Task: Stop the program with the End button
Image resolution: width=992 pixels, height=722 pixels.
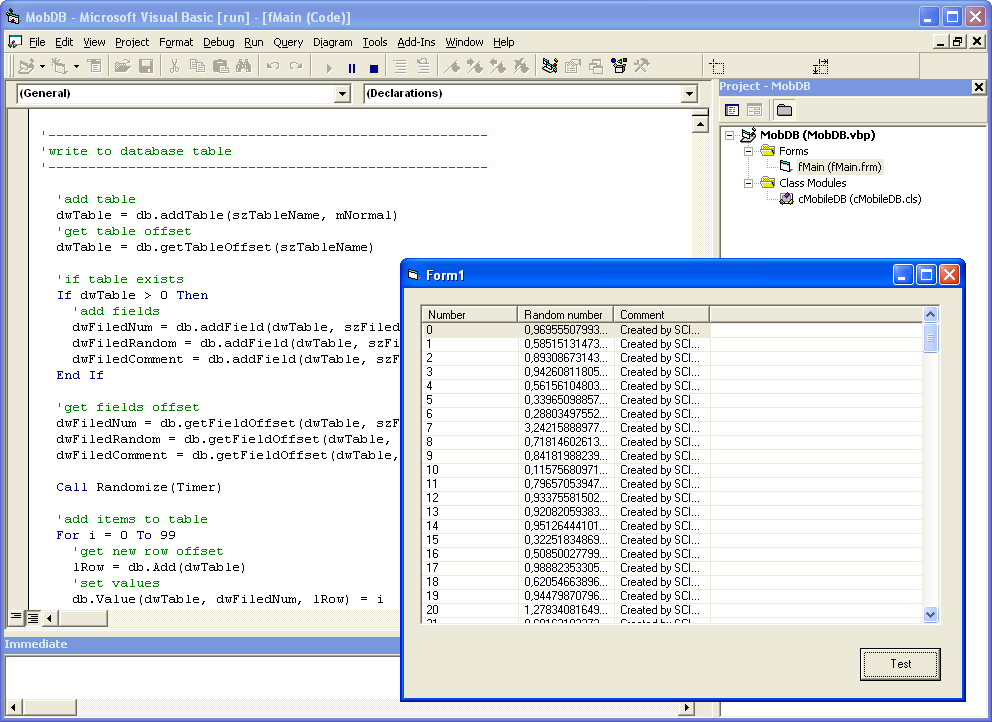Action: click(x=374, y=67)
